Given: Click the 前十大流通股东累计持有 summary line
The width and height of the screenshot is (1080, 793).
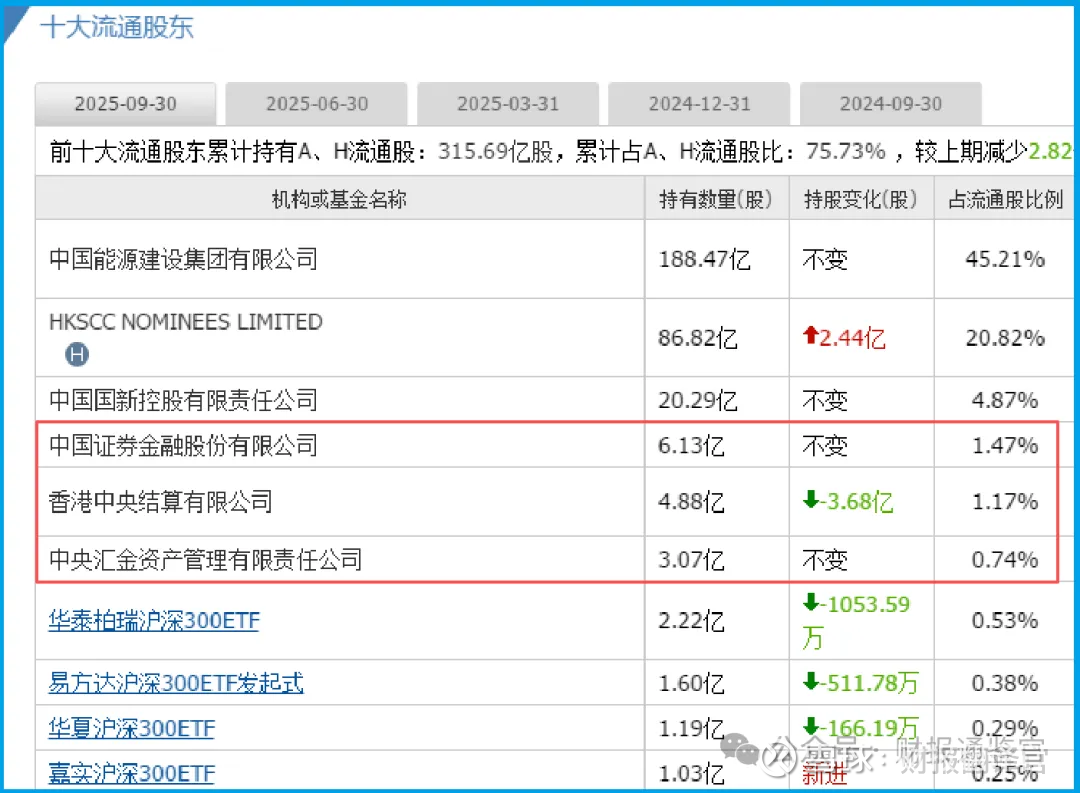Looking at the screenshot, I should [x=561, y=151].
